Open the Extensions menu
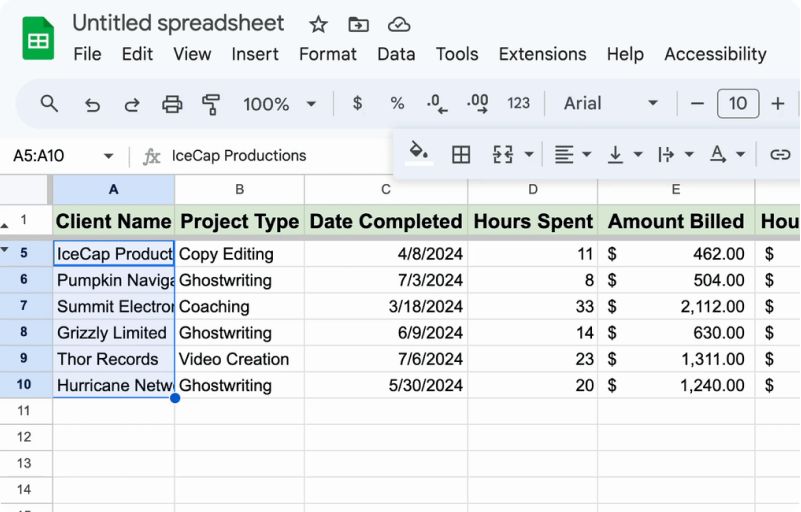 click(x=542, y=54)
